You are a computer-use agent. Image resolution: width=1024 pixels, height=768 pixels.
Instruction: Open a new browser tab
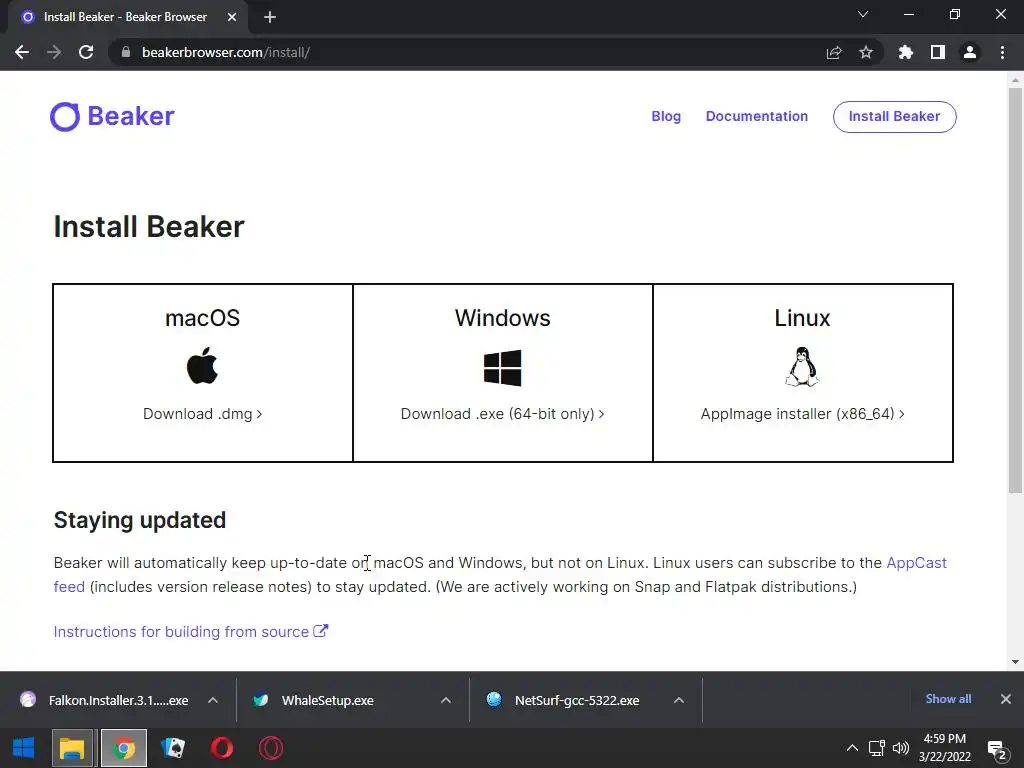(x=270, y=17)
